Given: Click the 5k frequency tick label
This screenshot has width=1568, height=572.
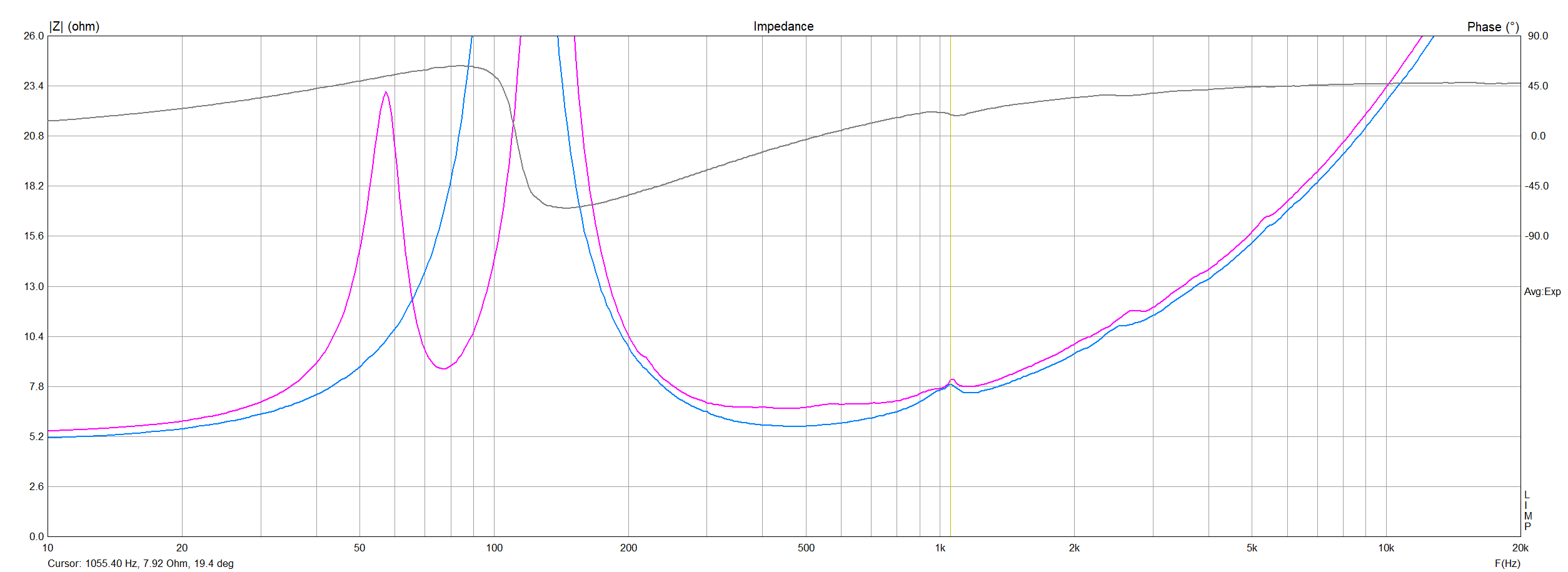Looking at the screenshot, I should pos(1252,548).
